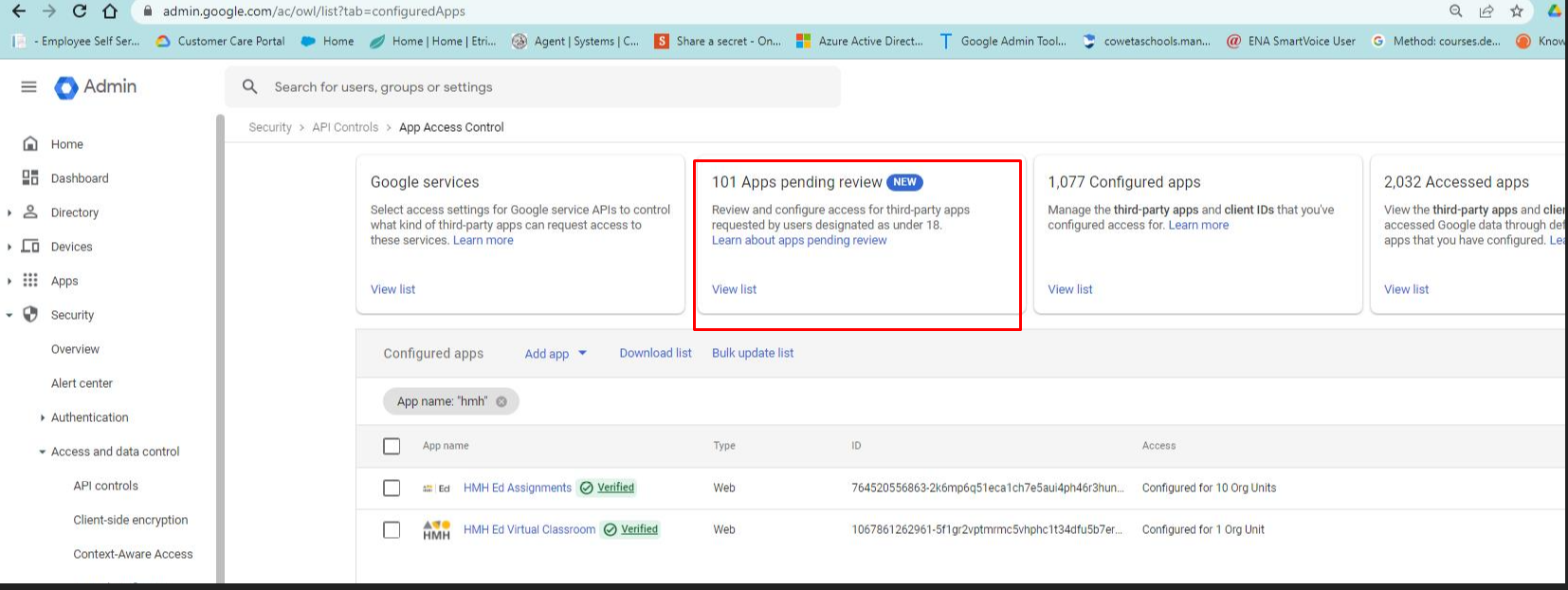
Task: Click the Apps grid icon in sidebar
Action: click(30, 281)
